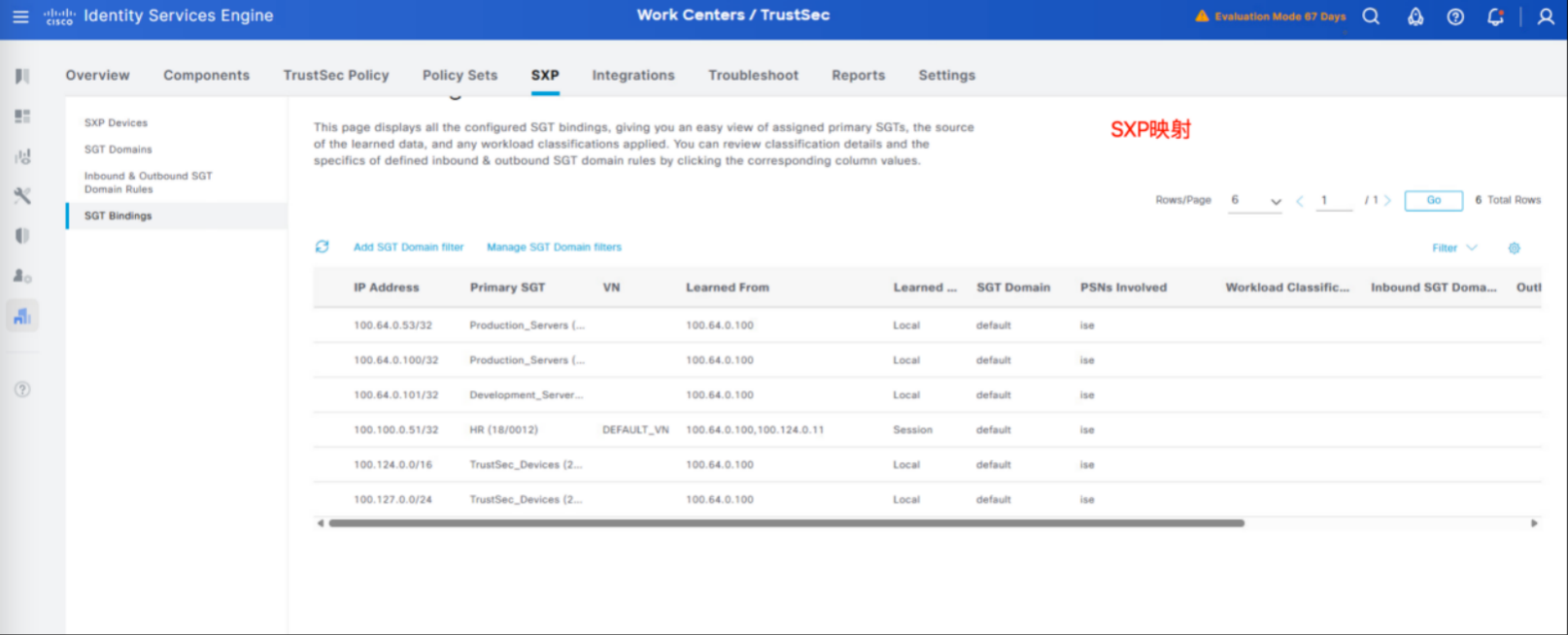
Task: Switch to the TrustSec Policy tab
Action: 336,75
